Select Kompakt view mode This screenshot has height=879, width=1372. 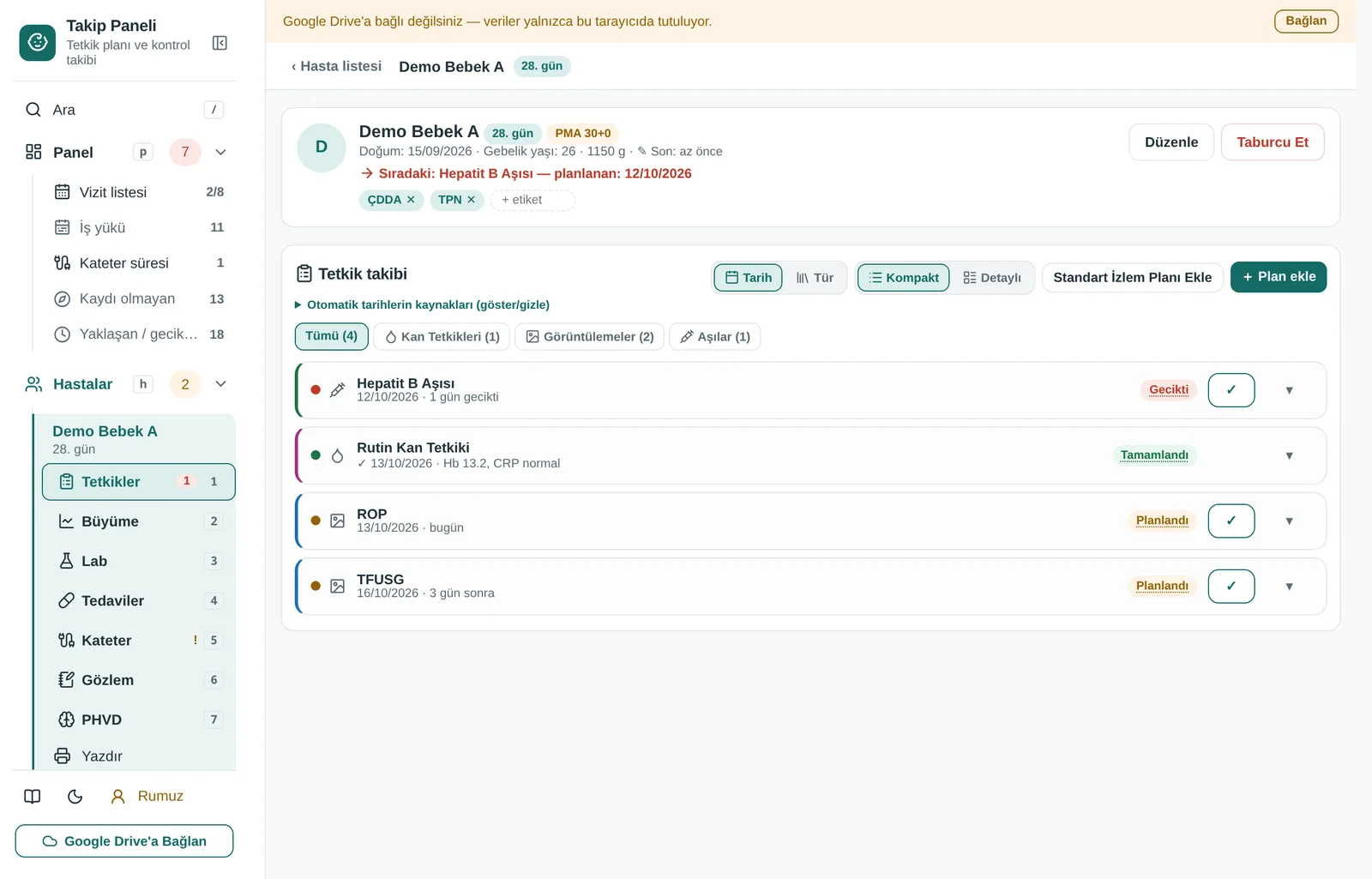(x=903, y=278)
